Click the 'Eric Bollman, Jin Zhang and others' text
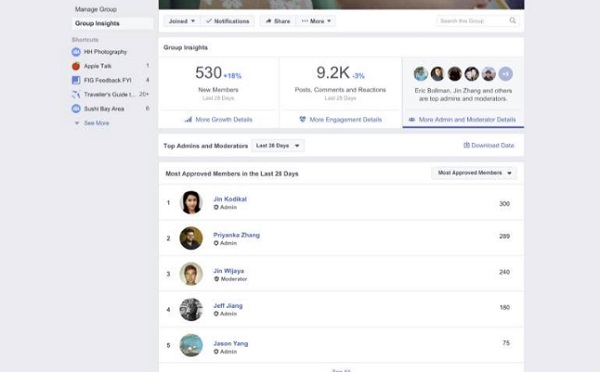This screenshot has width=600, height=372. click(x=463, y=91)
